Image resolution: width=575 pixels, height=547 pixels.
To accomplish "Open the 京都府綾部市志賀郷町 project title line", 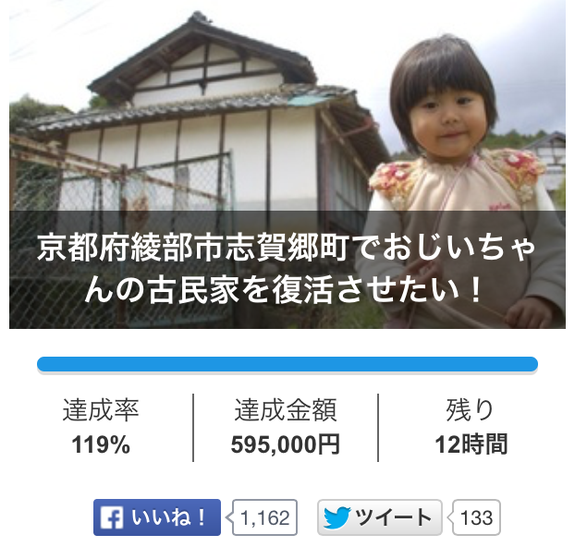I will click(287, 249).
